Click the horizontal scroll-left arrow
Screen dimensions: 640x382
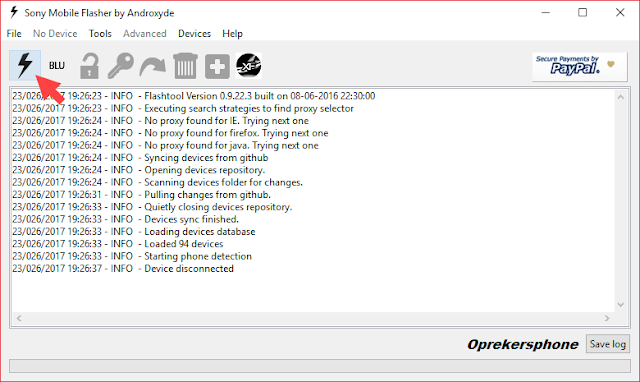[19, 318]
